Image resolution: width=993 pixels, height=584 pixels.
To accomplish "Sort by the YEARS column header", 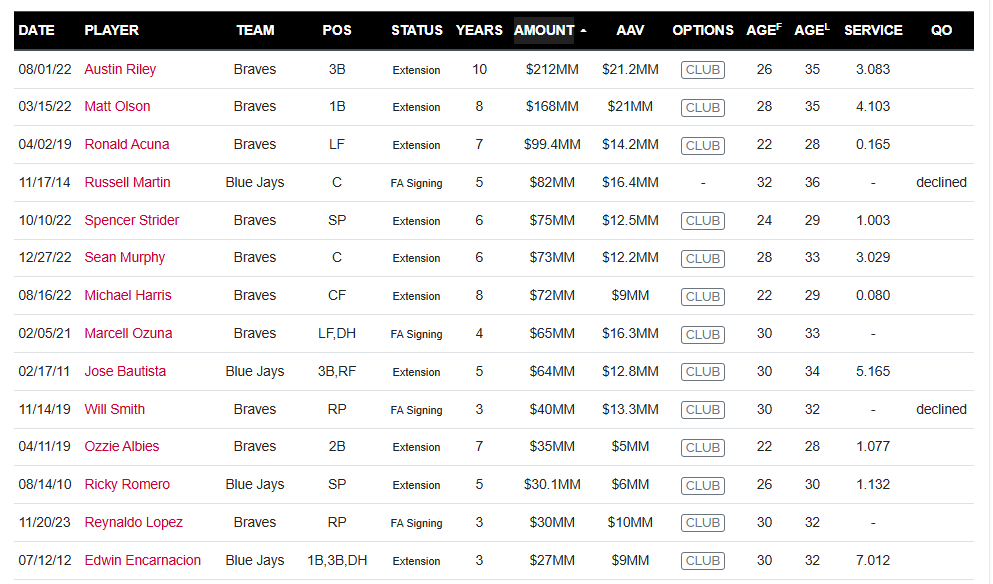I will tap(479, 31).
